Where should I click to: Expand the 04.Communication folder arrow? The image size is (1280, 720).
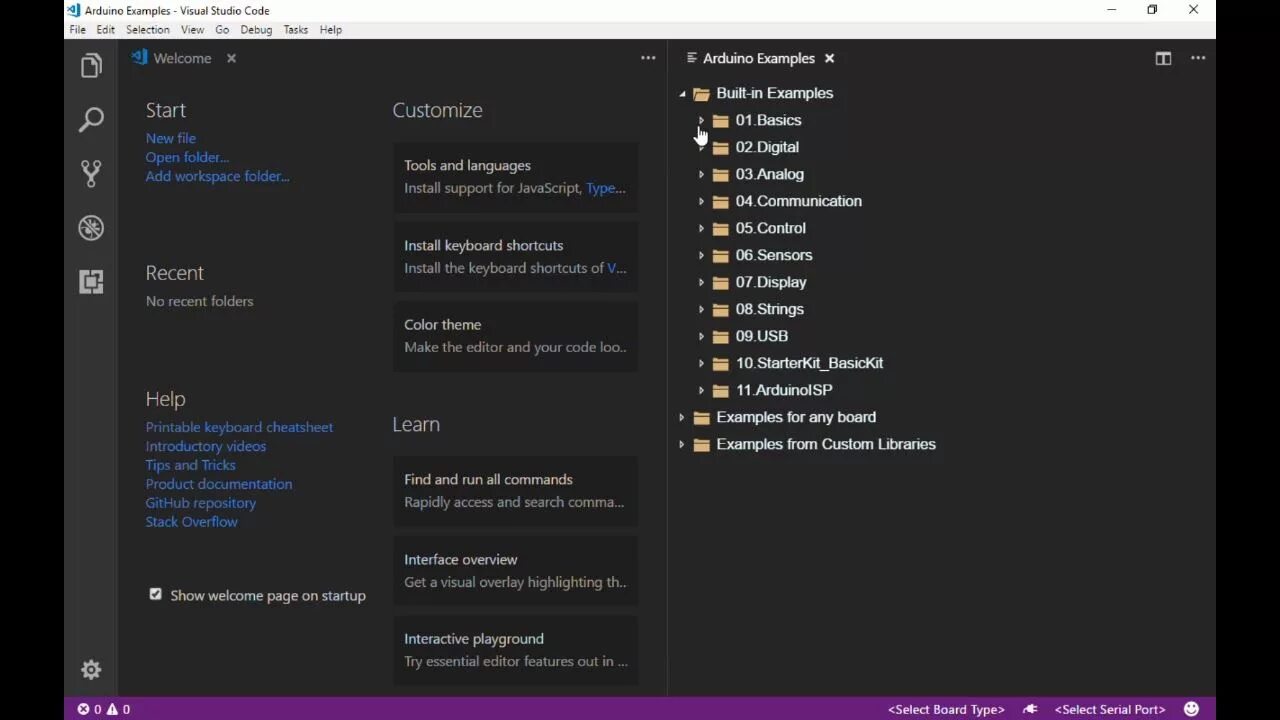pos(701,201)
